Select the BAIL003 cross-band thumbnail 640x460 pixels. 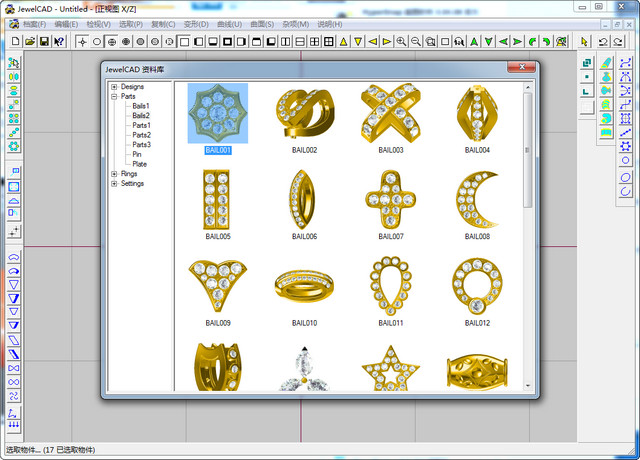(x=391, y=113)
